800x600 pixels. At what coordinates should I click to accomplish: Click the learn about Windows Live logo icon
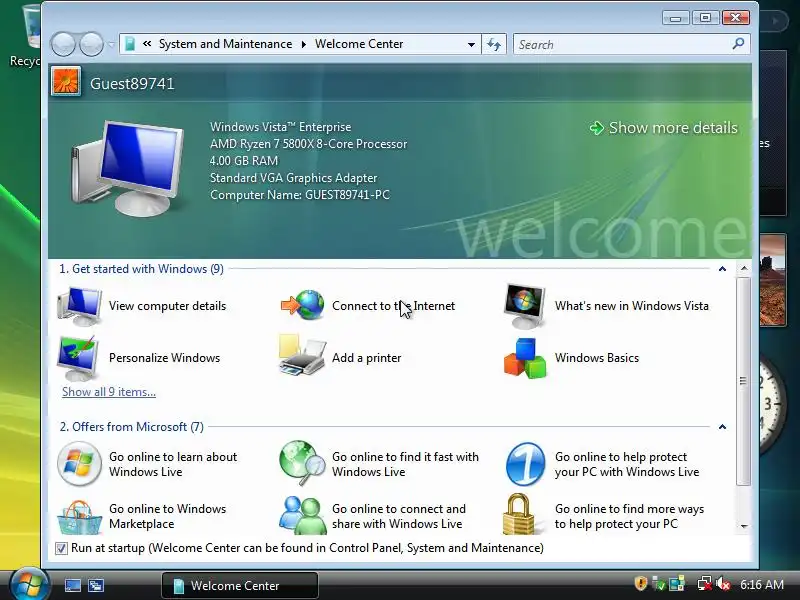79,464
